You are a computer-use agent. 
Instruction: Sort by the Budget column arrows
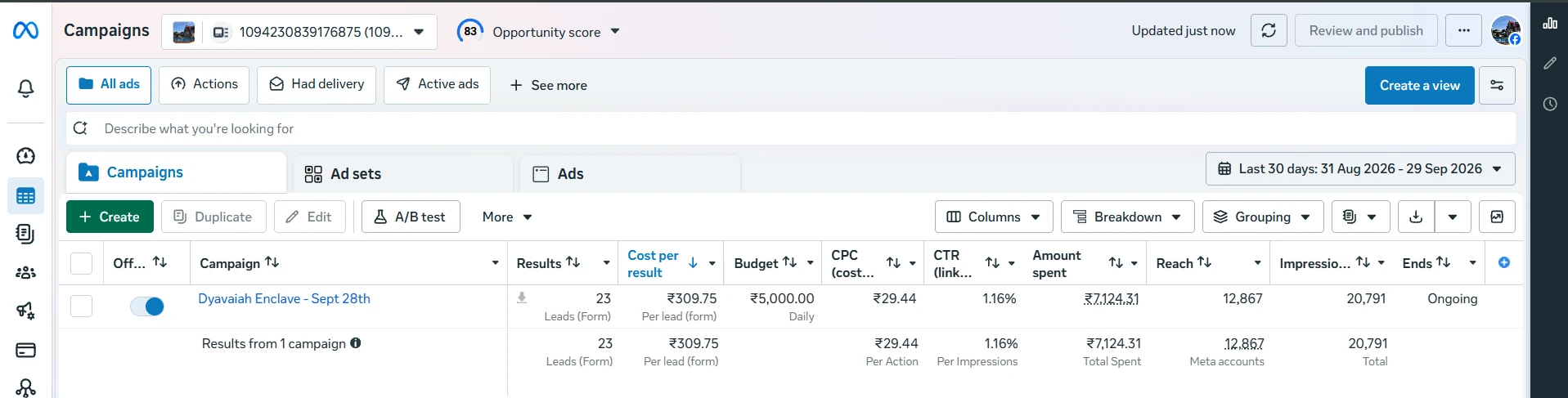[789, 262]
